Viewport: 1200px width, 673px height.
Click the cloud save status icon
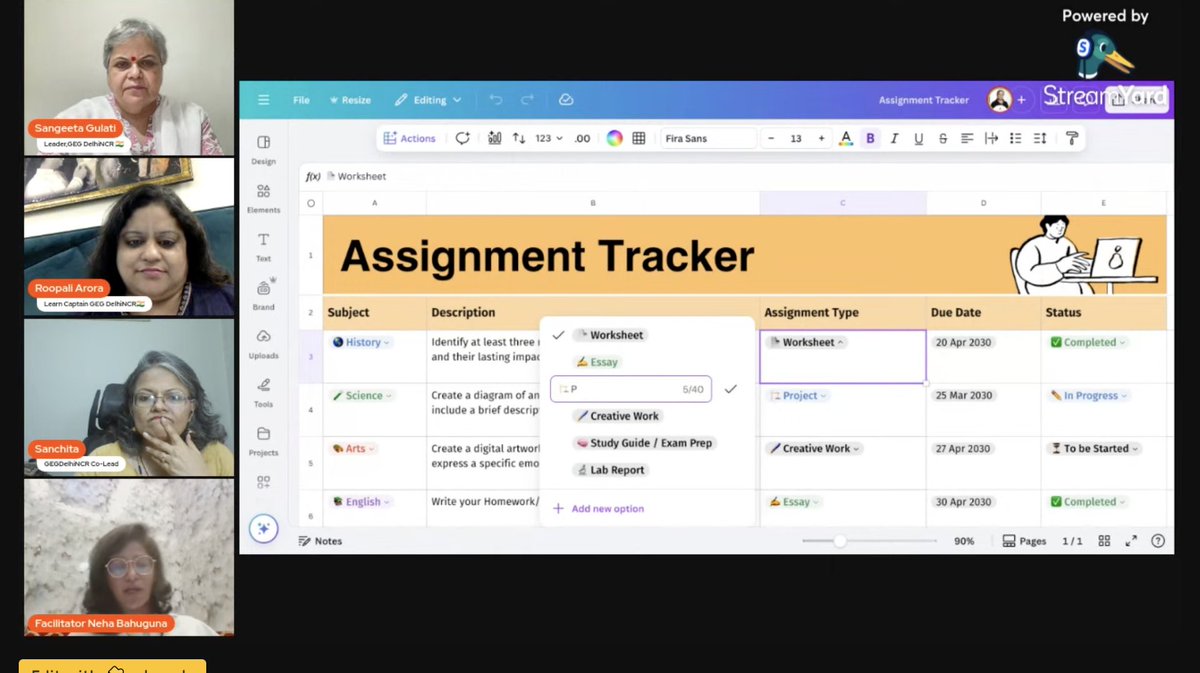click(x=566, y=100)
